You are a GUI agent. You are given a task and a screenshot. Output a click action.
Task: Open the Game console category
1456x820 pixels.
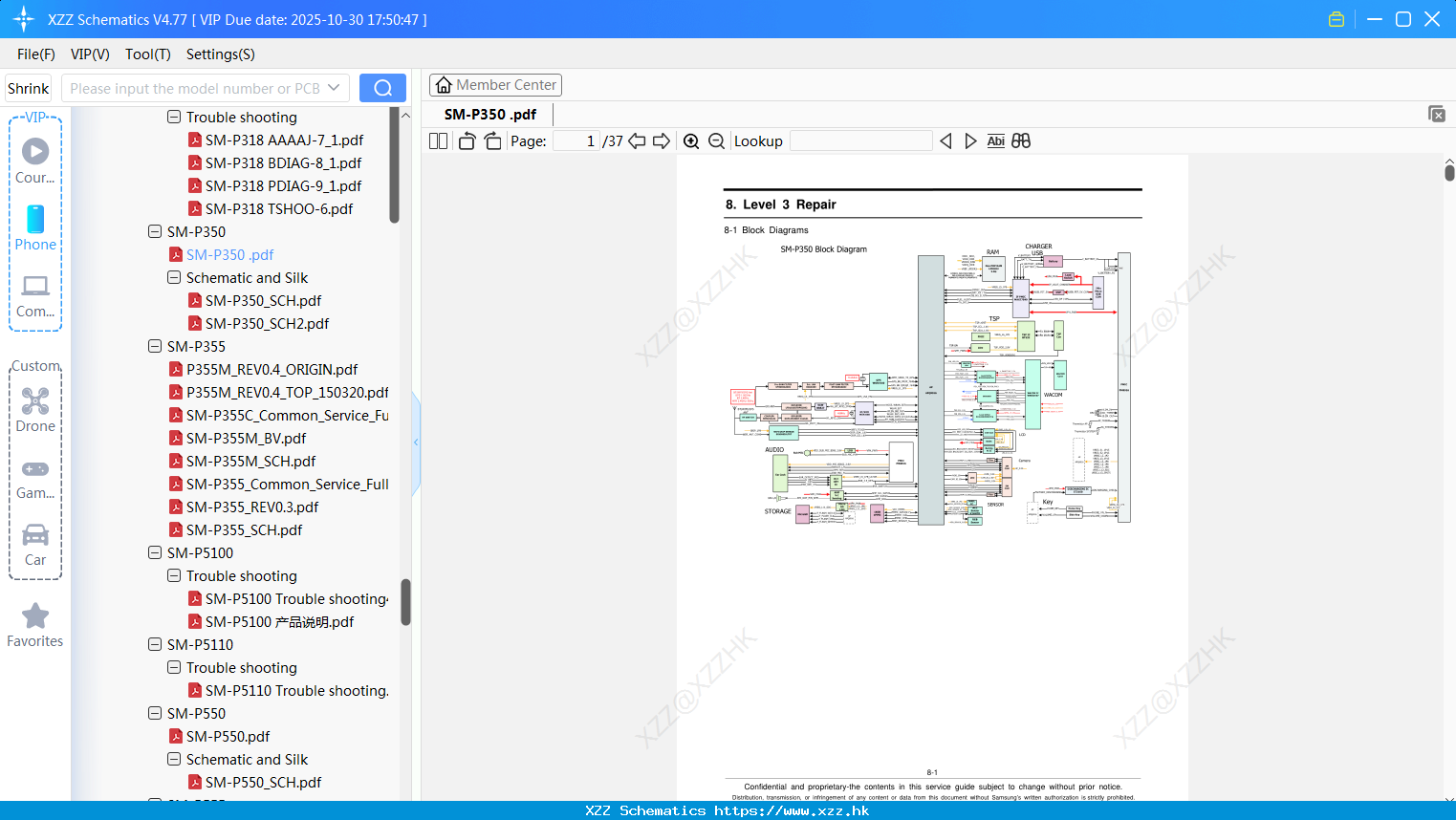click(x=35, y=478)
